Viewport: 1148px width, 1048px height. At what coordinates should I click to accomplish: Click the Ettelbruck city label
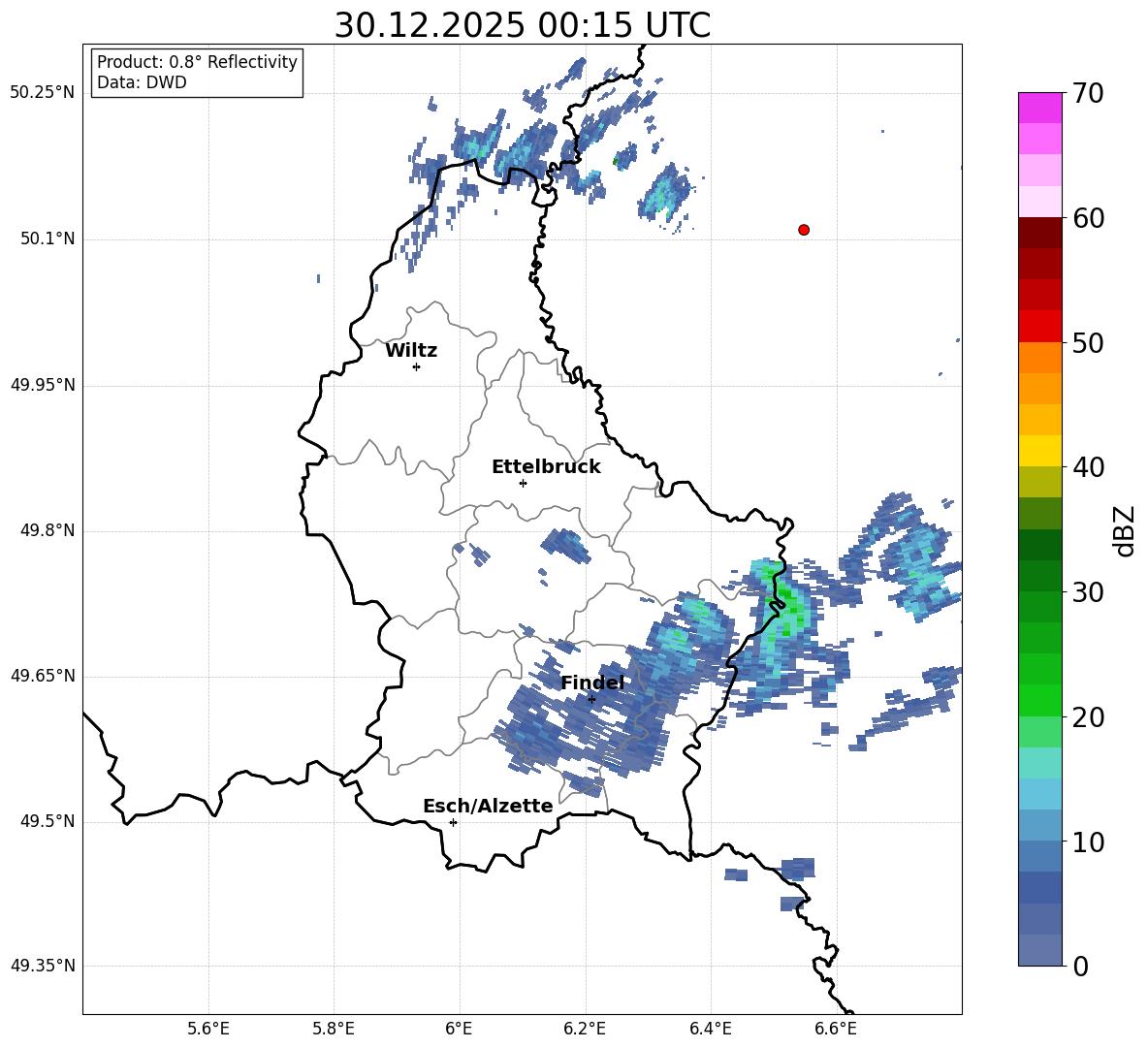click(x=546, y=467)
